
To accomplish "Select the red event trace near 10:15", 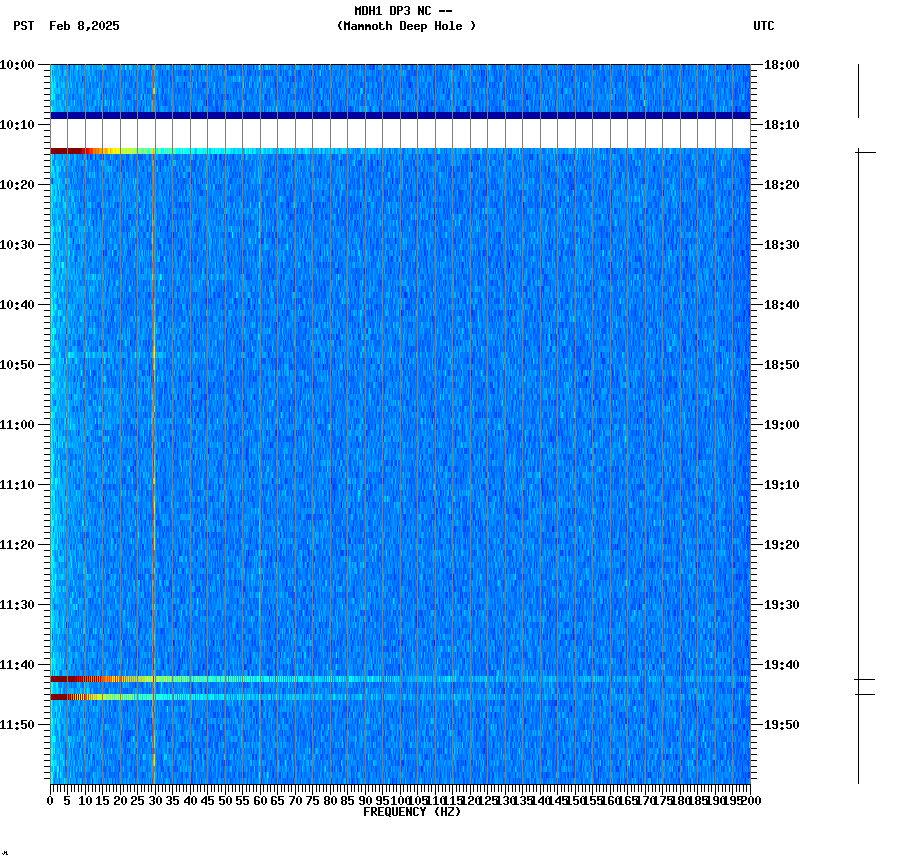I will (100, 150).
